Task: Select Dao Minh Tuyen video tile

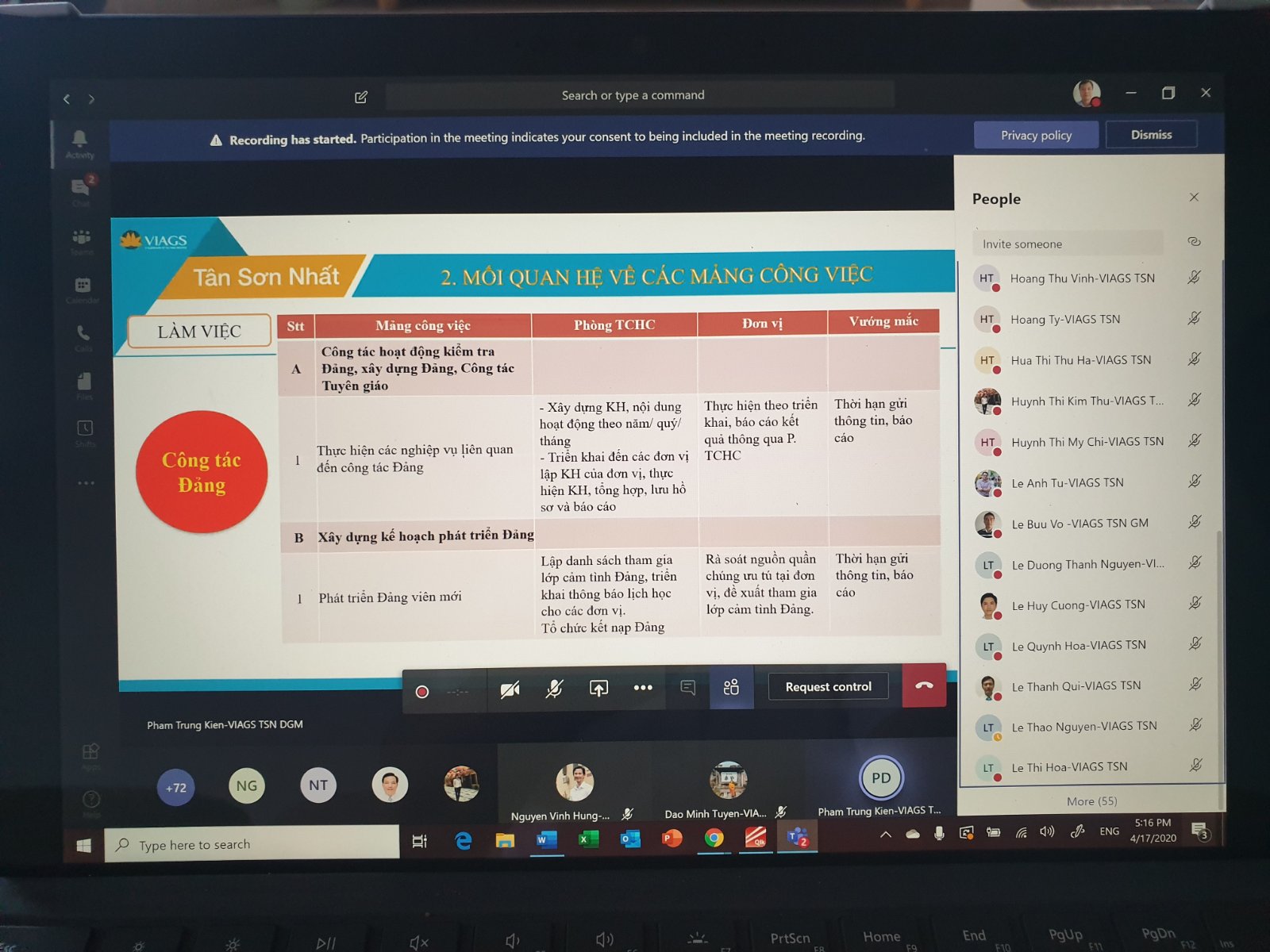Action: (x=726, y=784)
